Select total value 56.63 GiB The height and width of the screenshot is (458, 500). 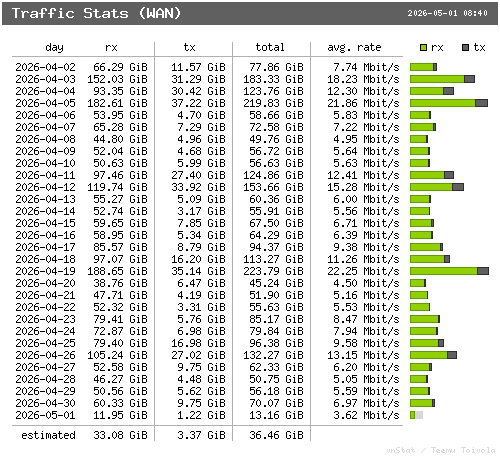click(x=276, y=163)
